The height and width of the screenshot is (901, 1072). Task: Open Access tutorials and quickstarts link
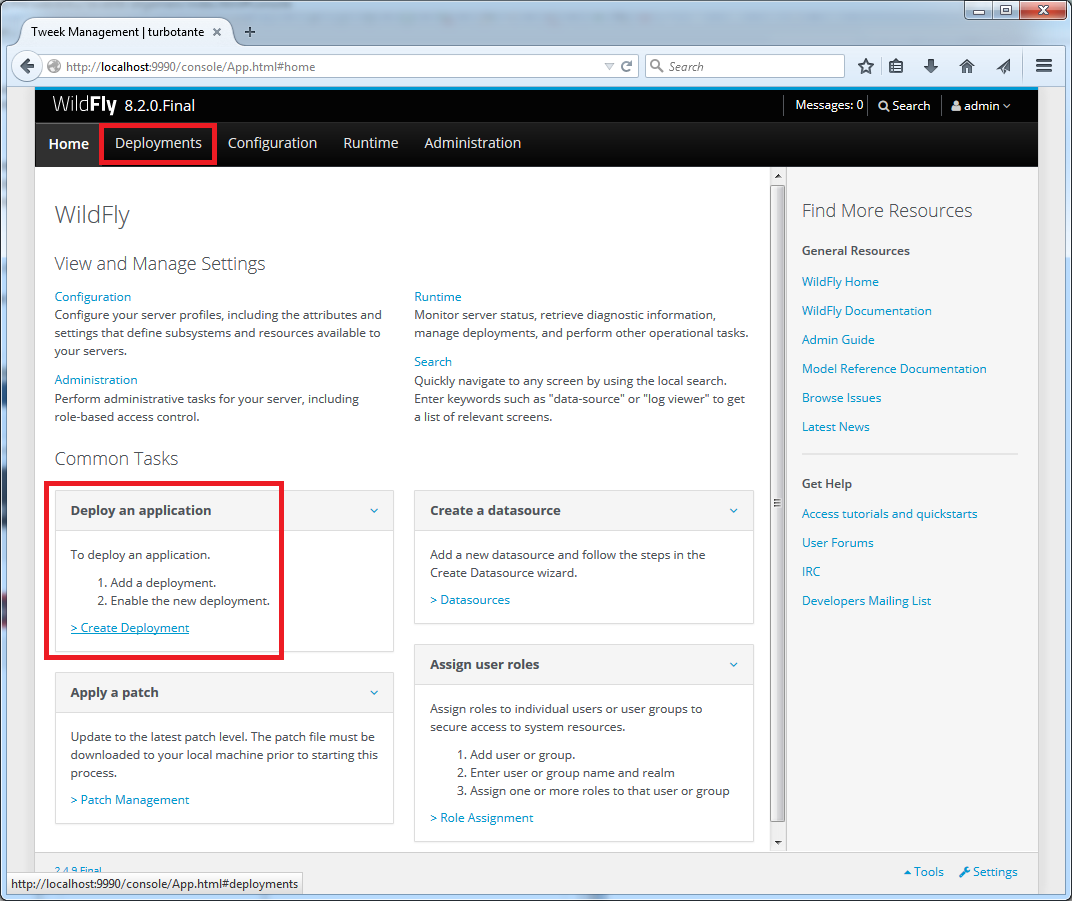click(889, 513)
